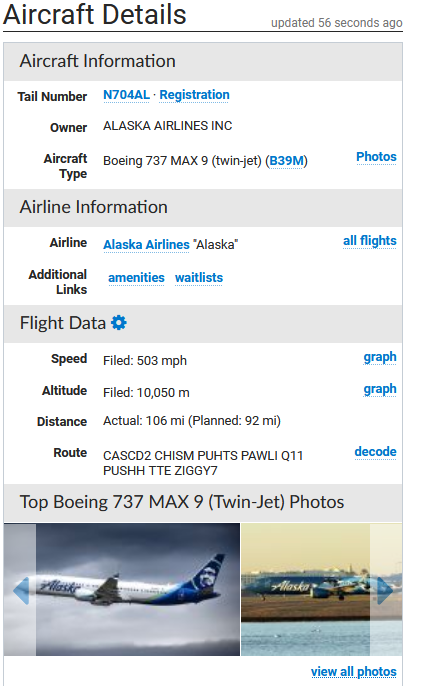Show the speed graph
Screen dimensions: 422x686
380,357
